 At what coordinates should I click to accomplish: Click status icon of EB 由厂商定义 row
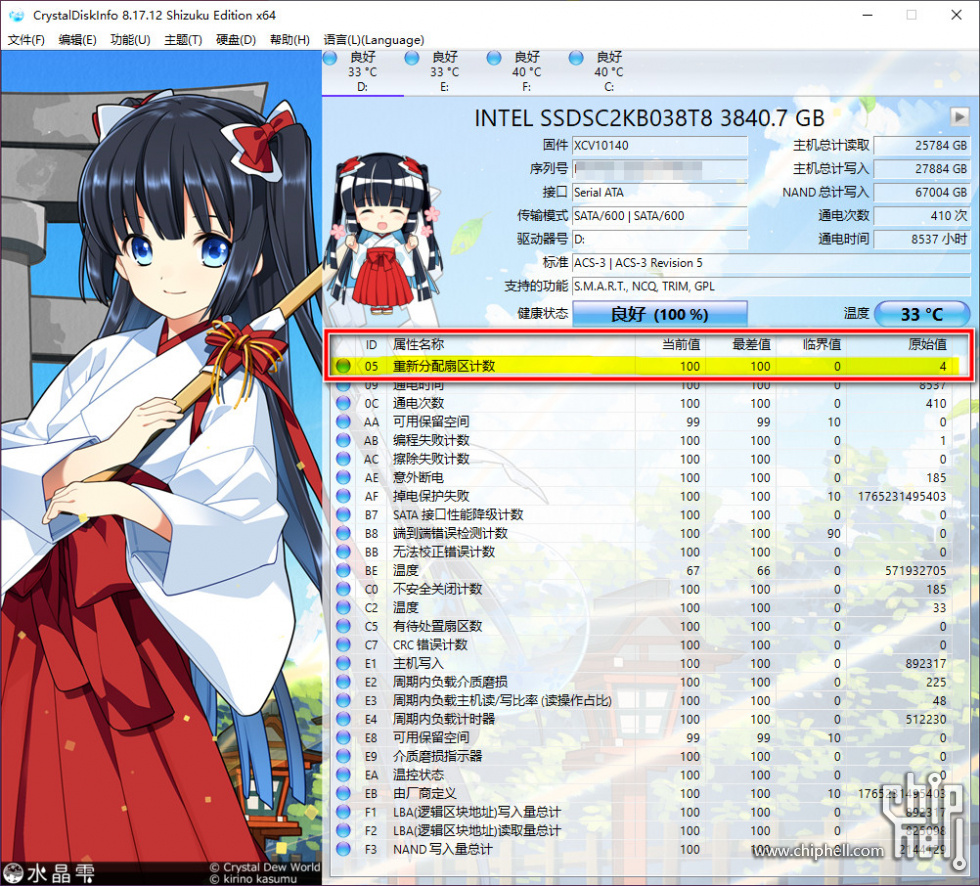343,794
